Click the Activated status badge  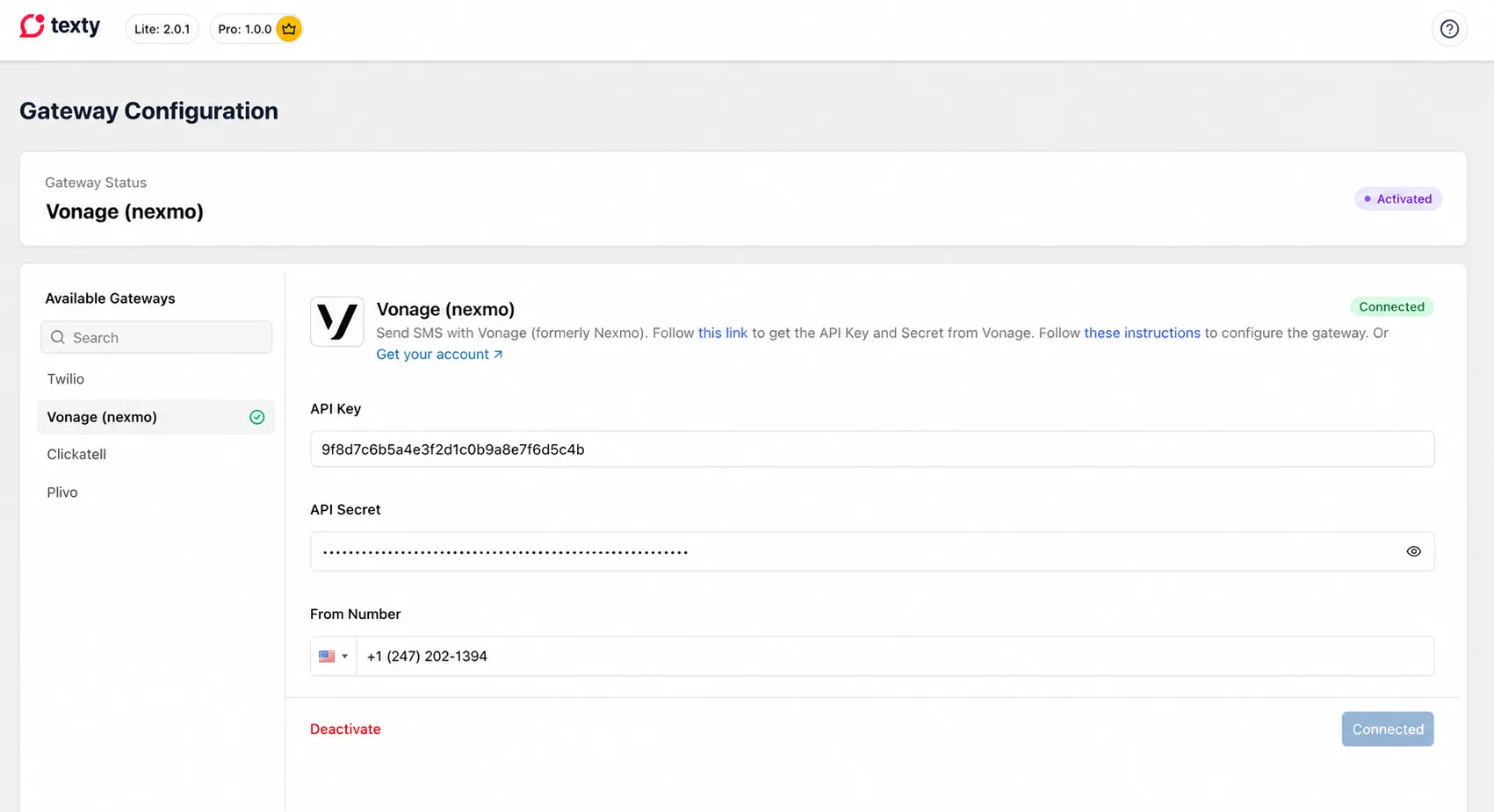pos(1397,198)
